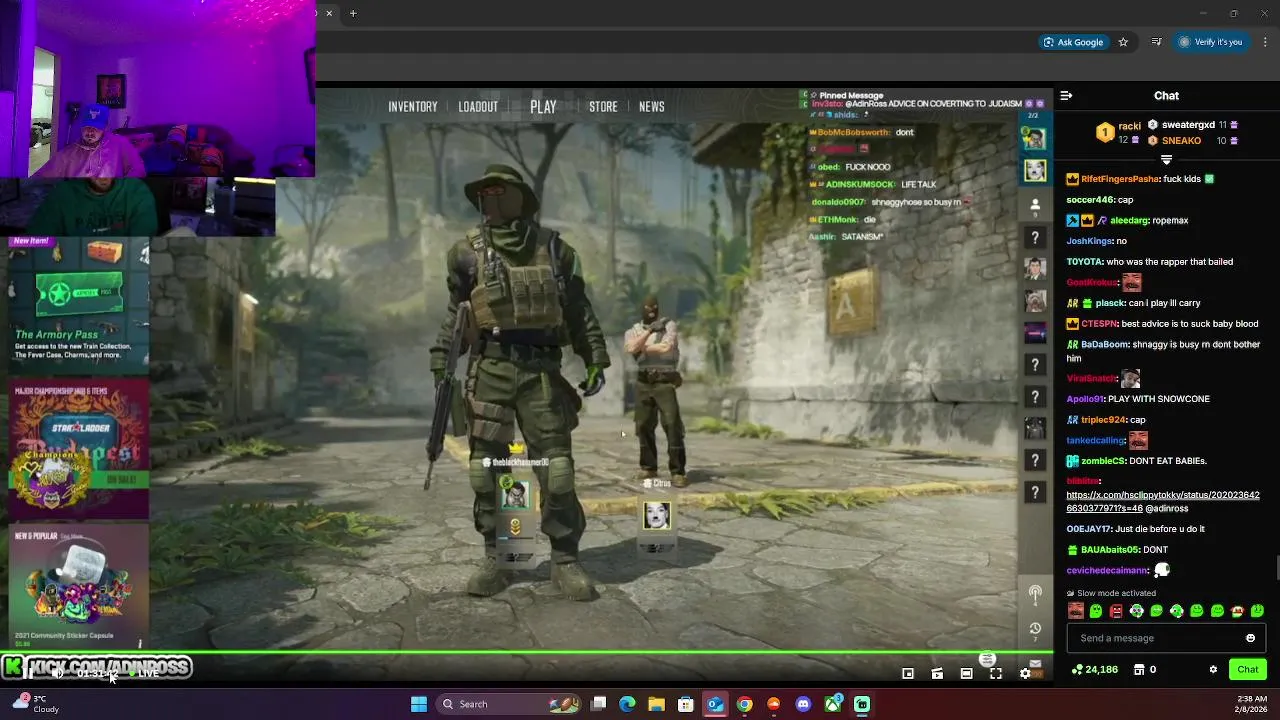Click the Send a message field
The image size is (1280, 720).
point(1166,638)
